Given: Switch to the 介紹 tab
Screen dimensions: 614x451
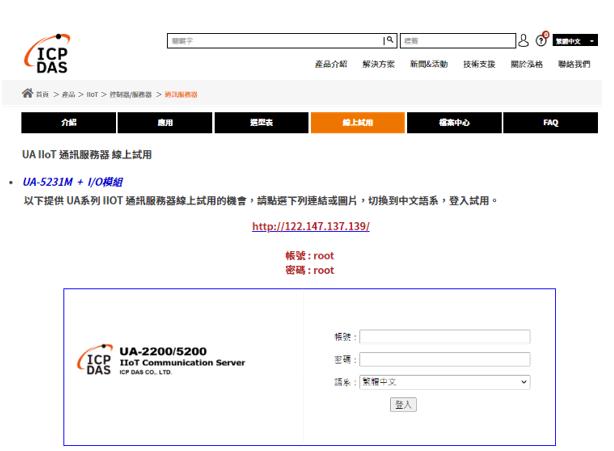Looking at the screenshot, I should (x=69, y=123).
